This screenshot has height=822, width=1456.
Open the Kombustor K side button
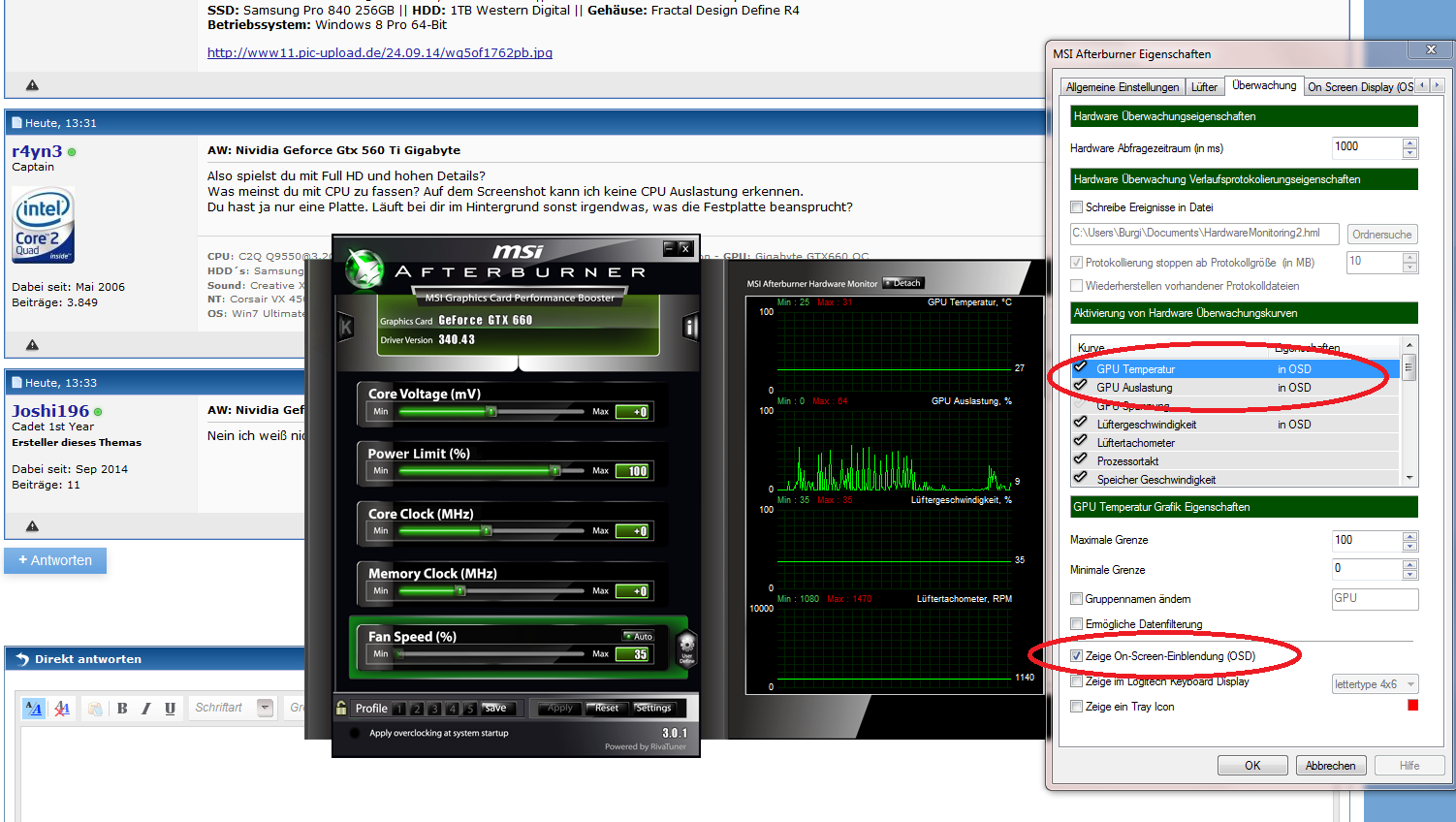(346, 328)
